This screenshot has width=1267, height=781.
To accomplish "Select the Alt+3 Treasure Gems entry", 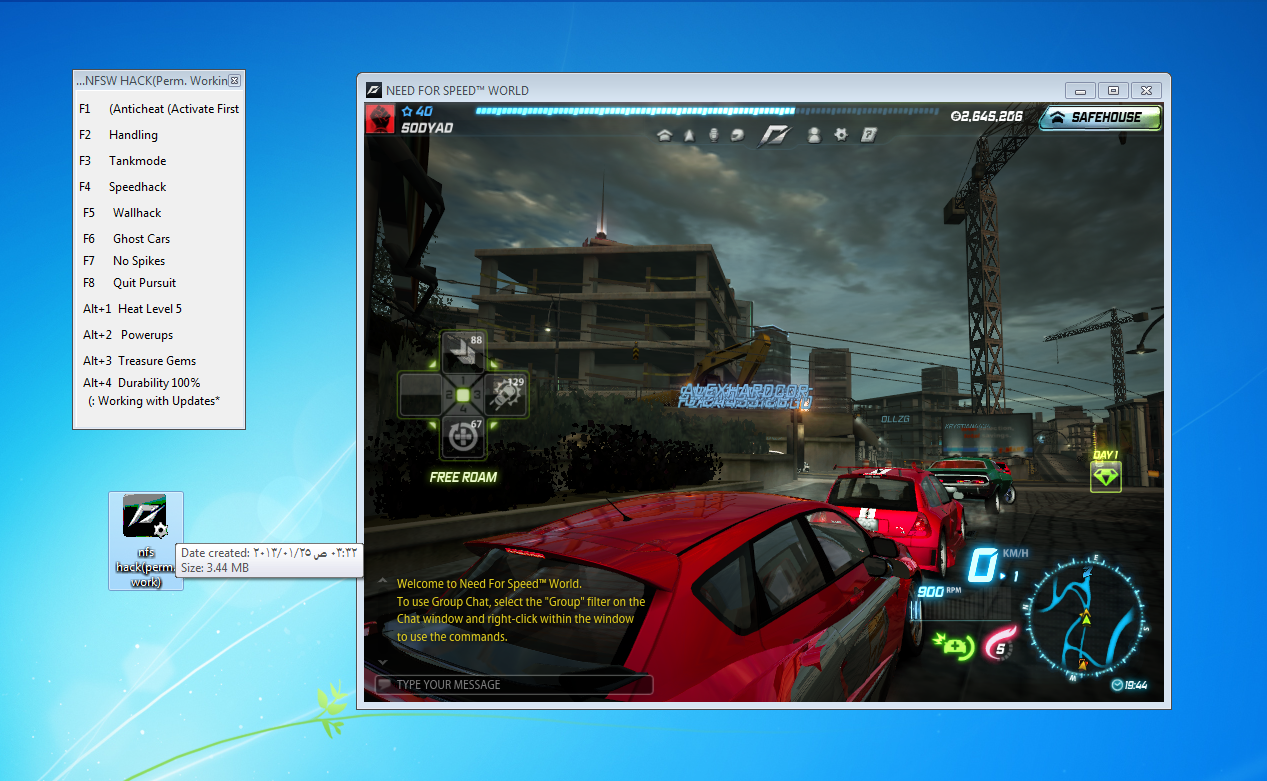I will 139,361.
